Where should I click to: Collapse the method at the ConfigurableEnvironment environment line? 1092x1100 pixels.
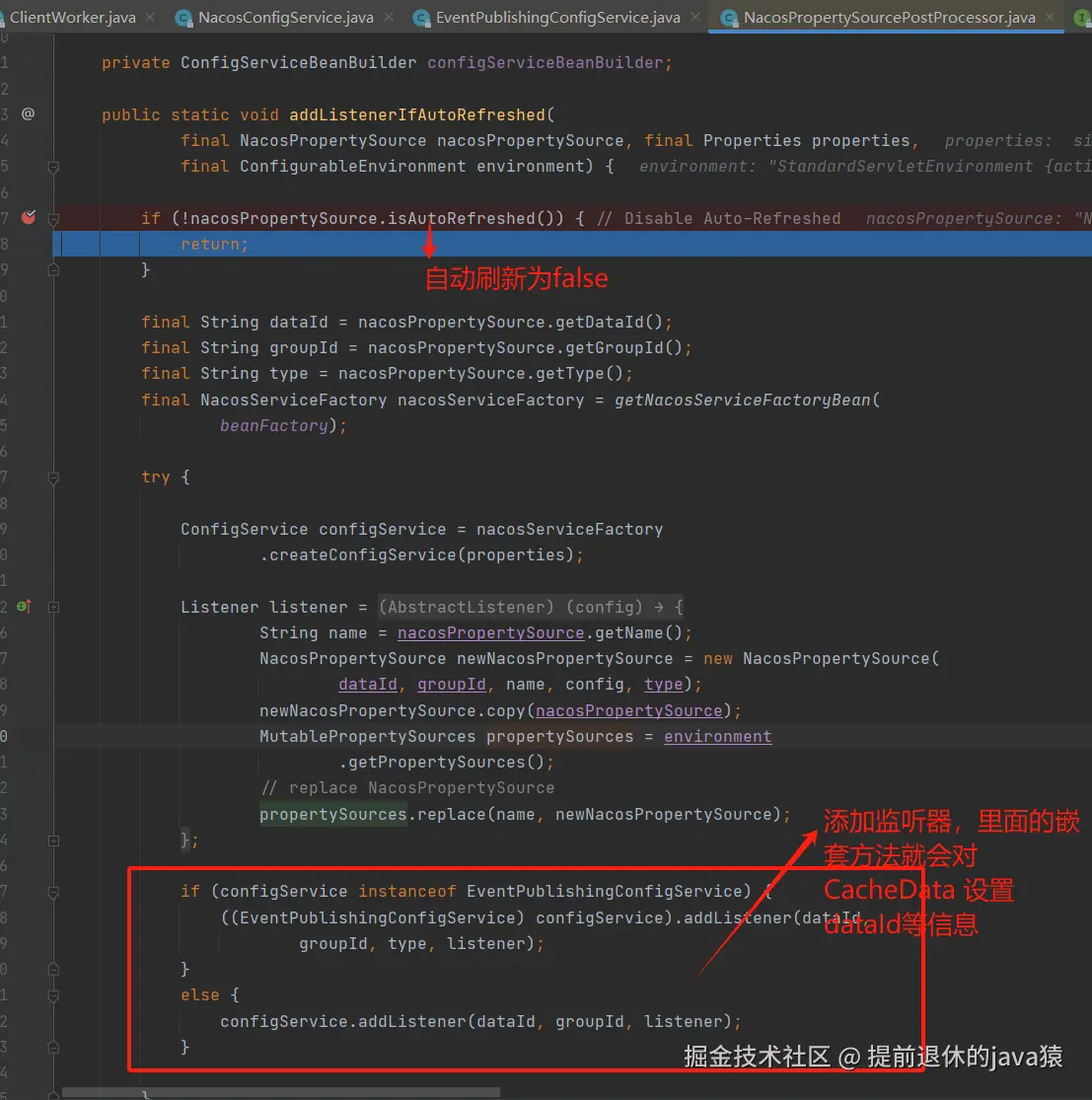[53, 167]
